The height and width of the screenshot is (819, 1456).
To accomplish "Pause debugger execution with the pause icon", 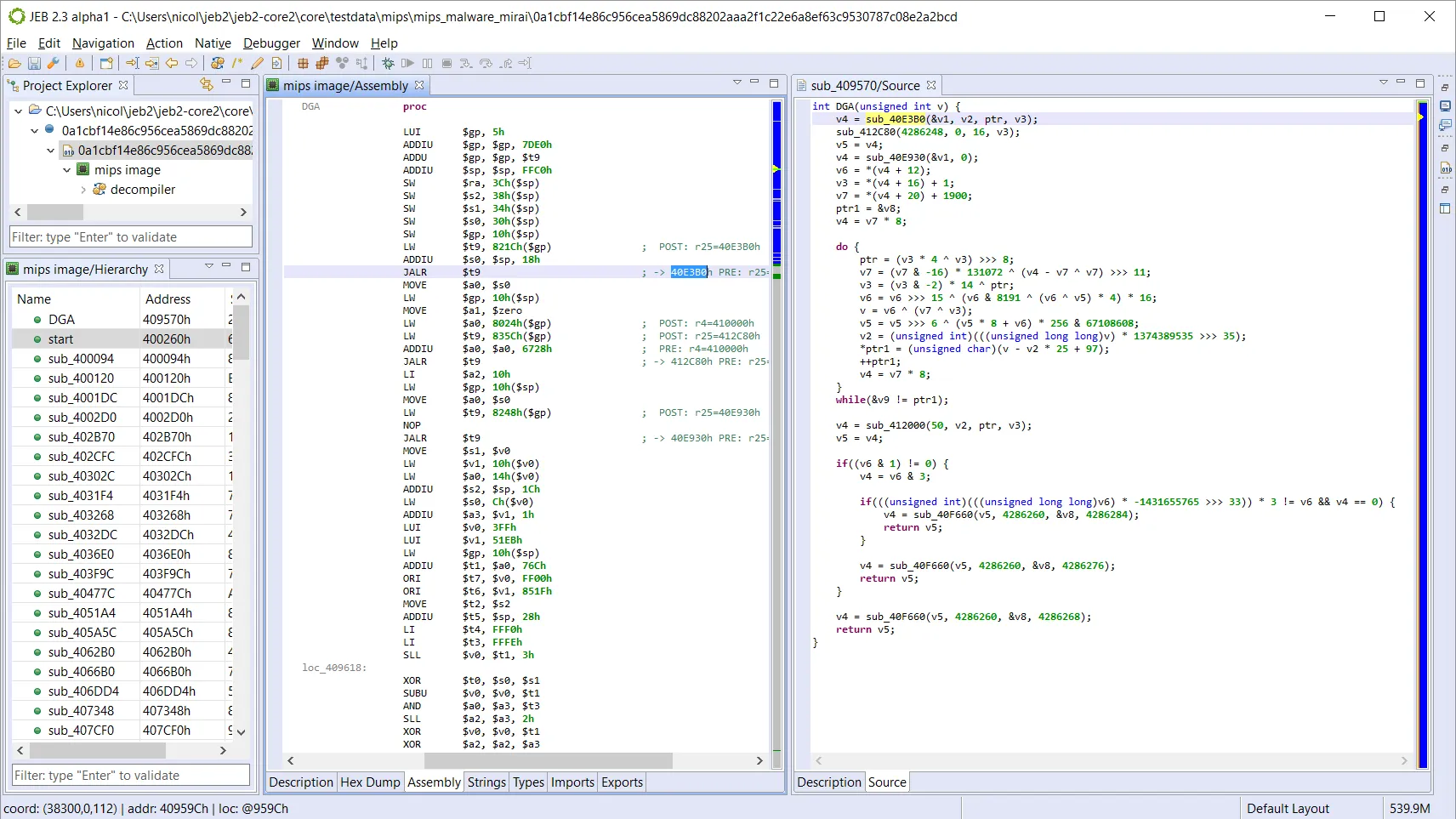I will (428, 62).
